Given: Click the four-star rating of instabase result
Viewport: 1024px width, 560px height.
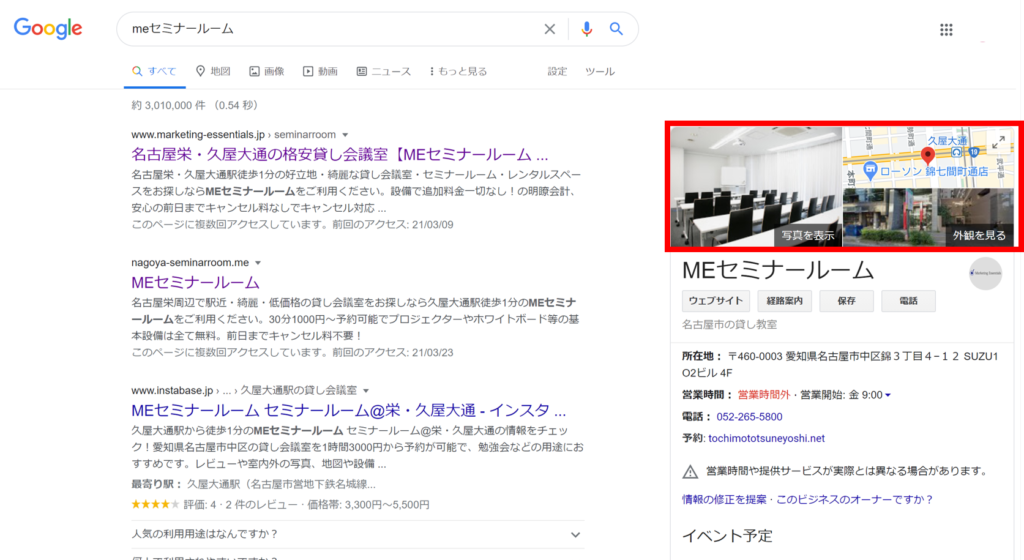Looking at the screenshot, I should 155,504.
